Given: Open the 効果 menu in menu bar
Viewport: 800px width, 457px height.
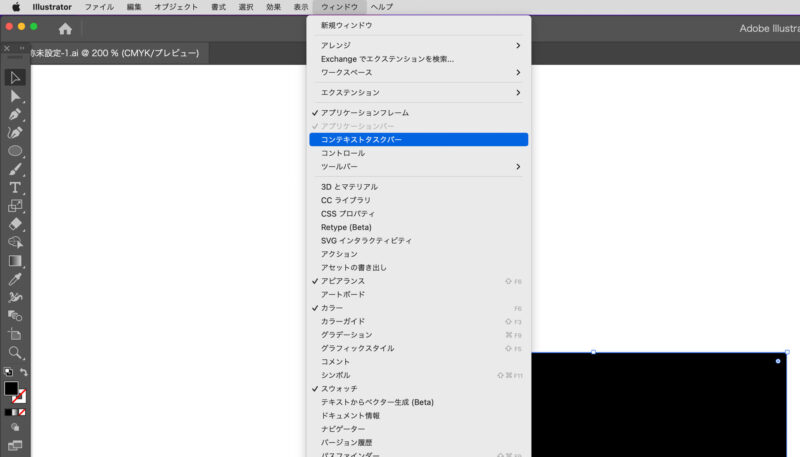Looking at the screenshot, I should coord(273,7).
